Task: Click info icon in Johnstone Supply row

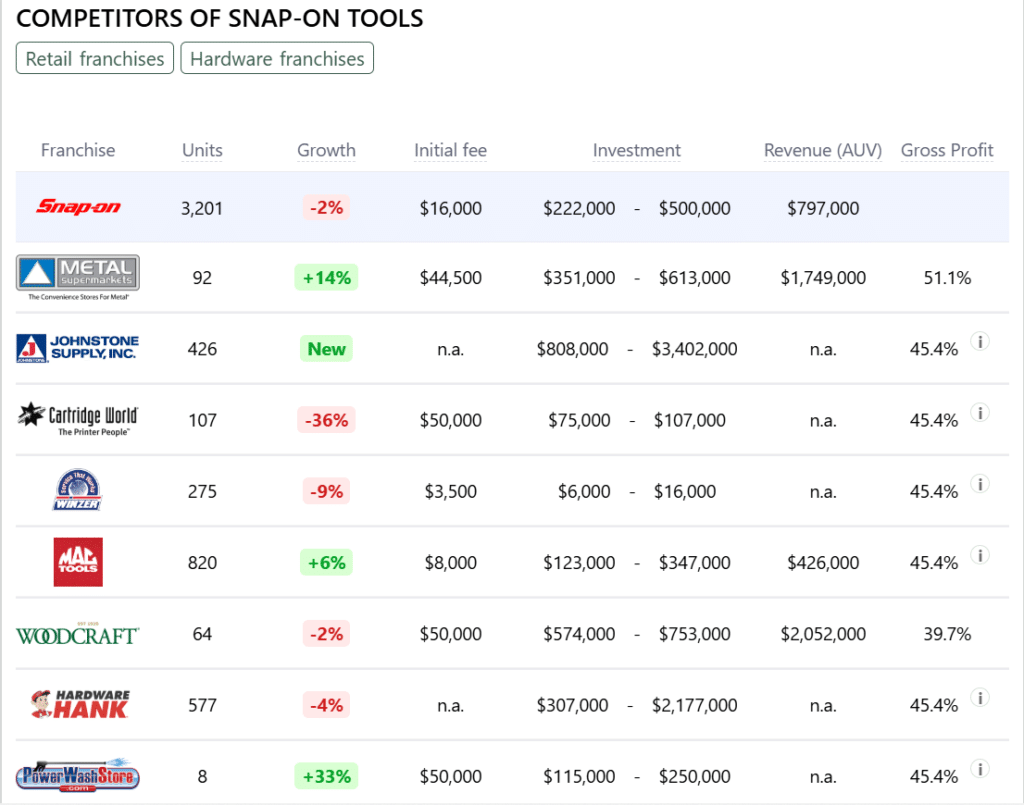Action: 980,341
